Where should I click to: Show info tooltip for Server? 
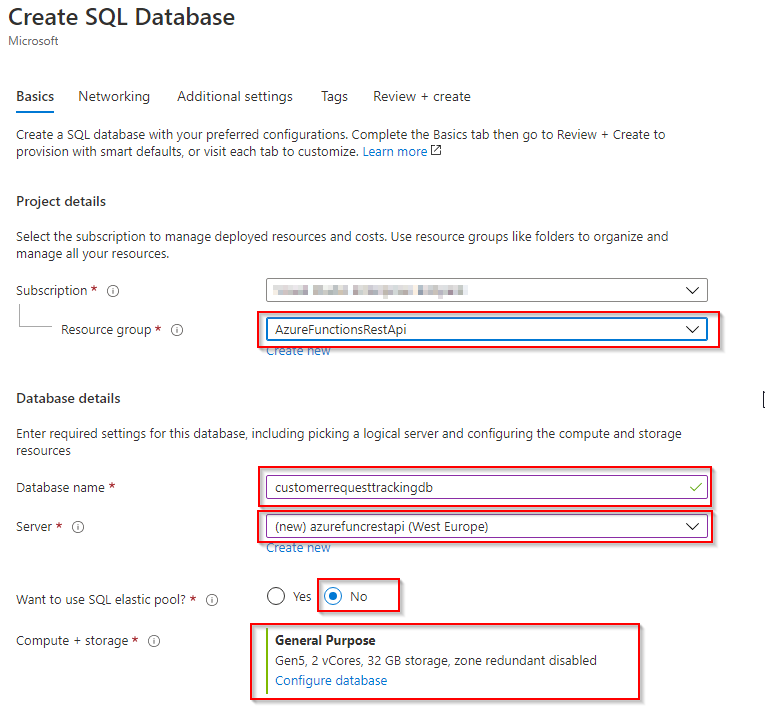click(78, 527)
